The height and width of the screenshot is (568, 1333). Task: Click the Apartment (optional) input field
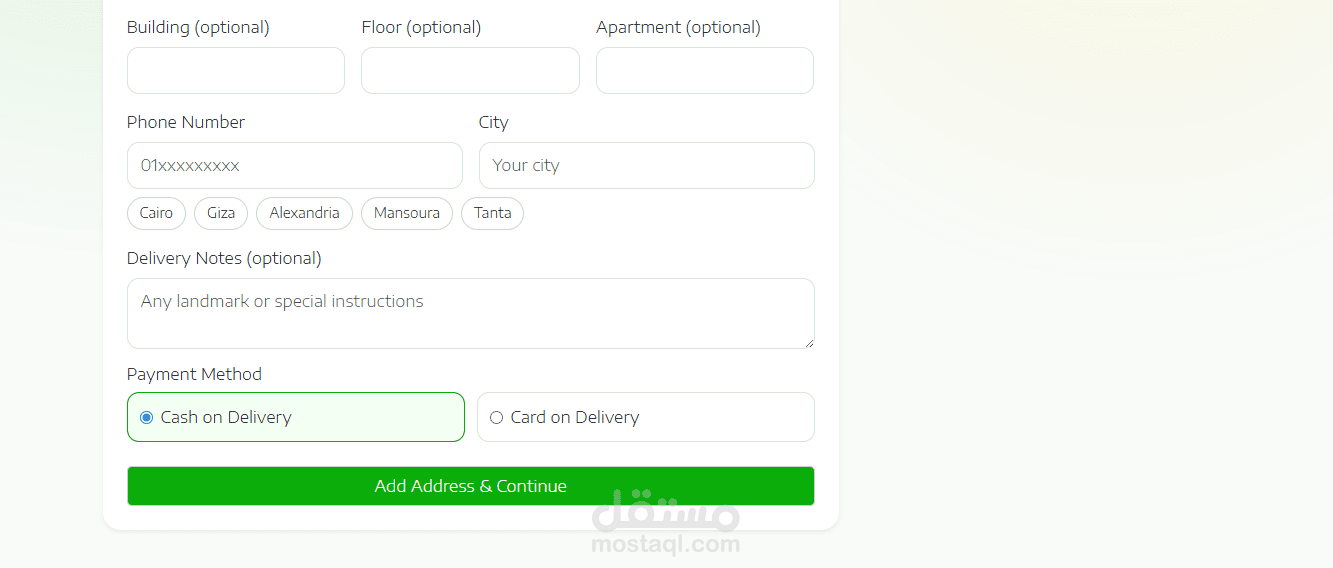[704, 71]
